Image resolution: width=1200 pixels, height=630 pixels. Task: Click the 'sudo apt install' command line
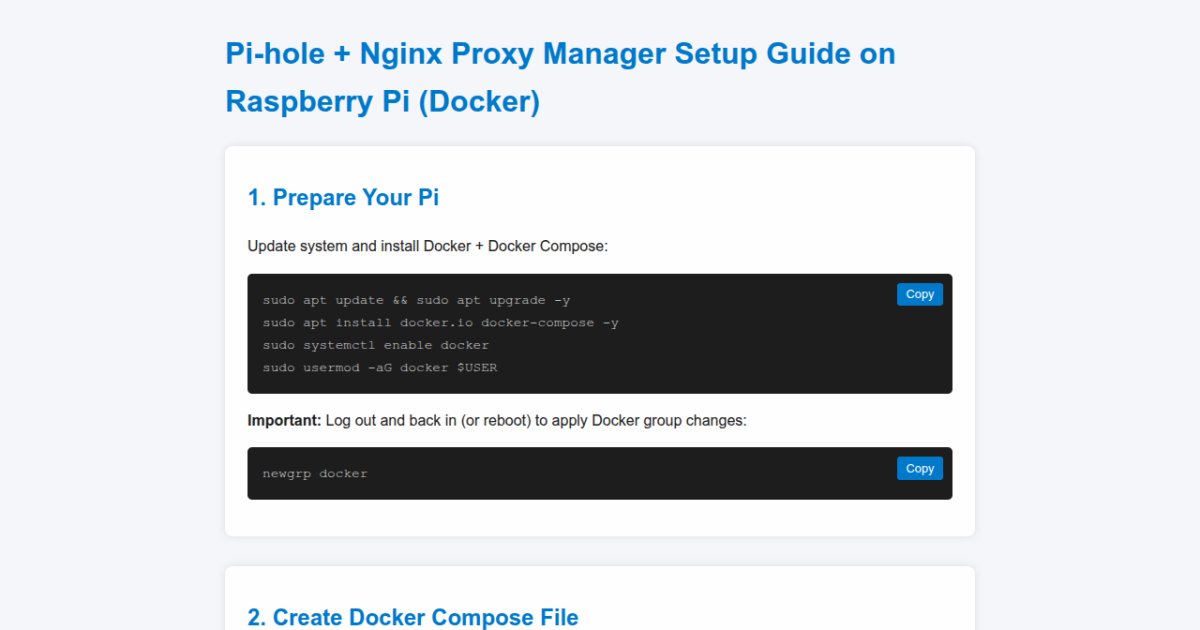(x=327, y=323)
